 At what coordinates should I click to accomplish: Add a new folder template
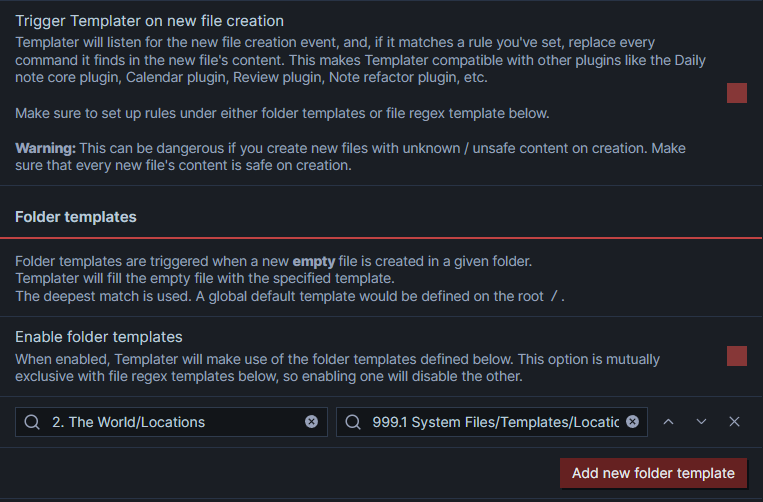click(653, 473)
